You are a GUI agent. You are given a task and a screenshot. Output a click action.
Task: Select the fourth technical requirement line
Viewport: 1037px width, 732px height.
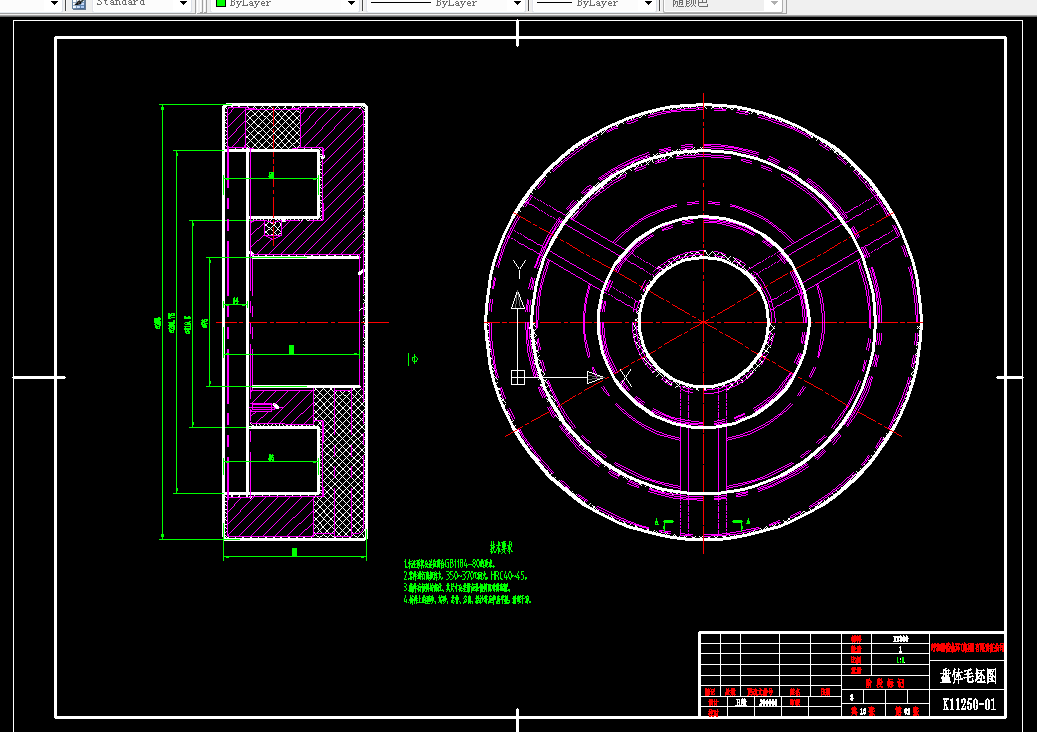468,600
